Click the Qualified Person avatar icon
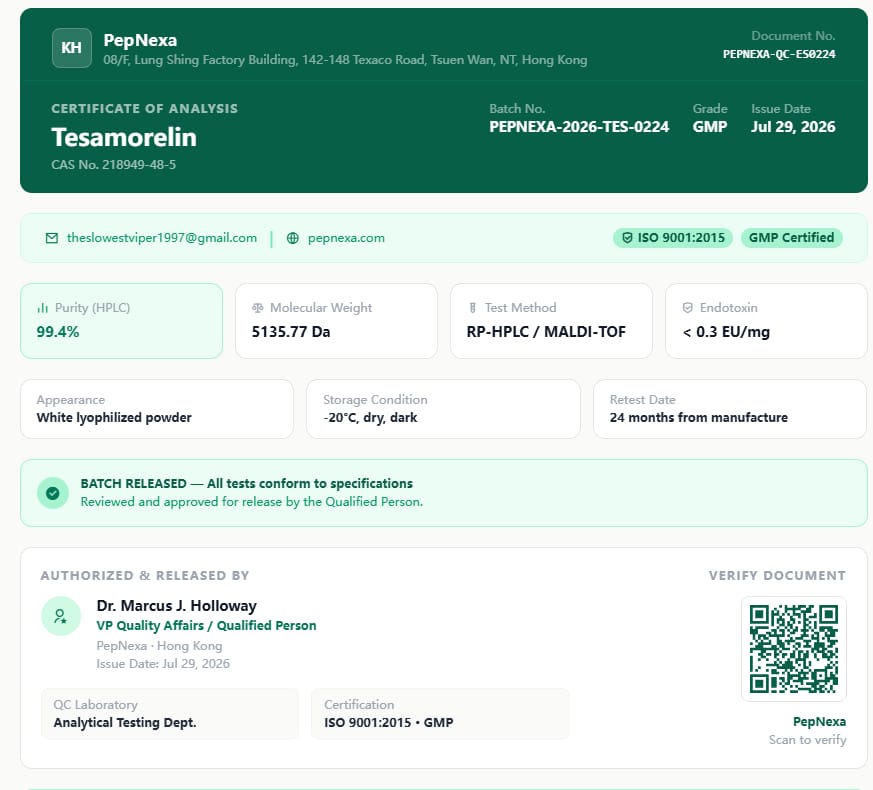Viewport: 873px width, 790px height. pyautogui.click(x=61, y=616)
